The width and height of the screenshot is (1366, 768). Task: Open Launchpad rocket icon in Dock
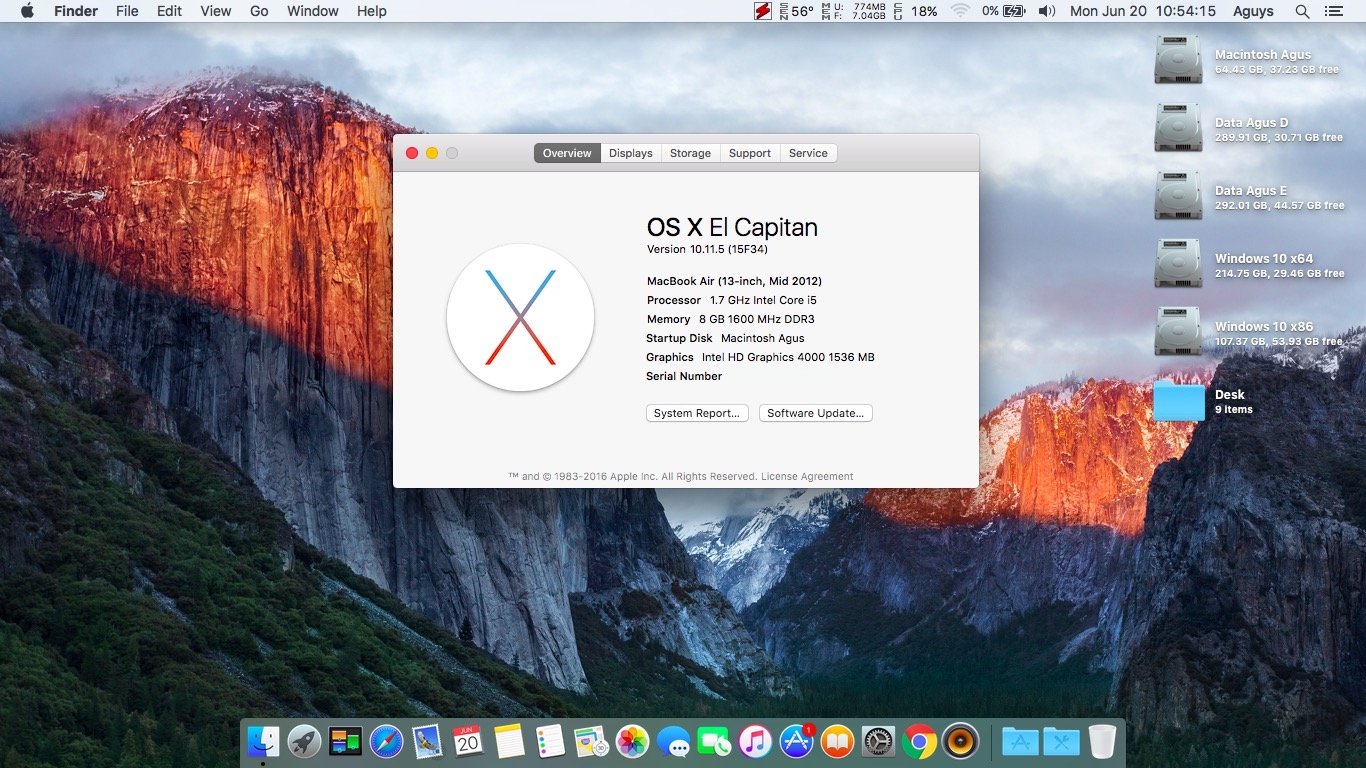(x=304, y=741)
